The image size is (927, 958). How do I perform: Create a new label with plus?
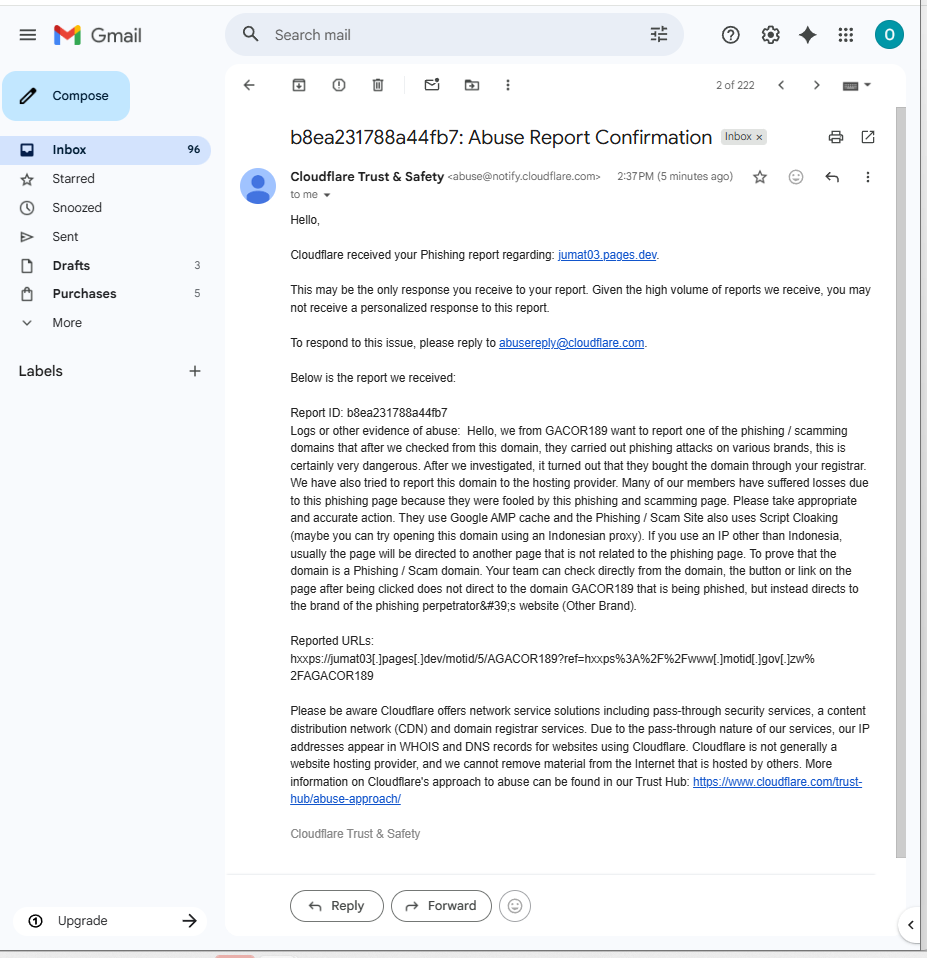[x=194, y=371]
